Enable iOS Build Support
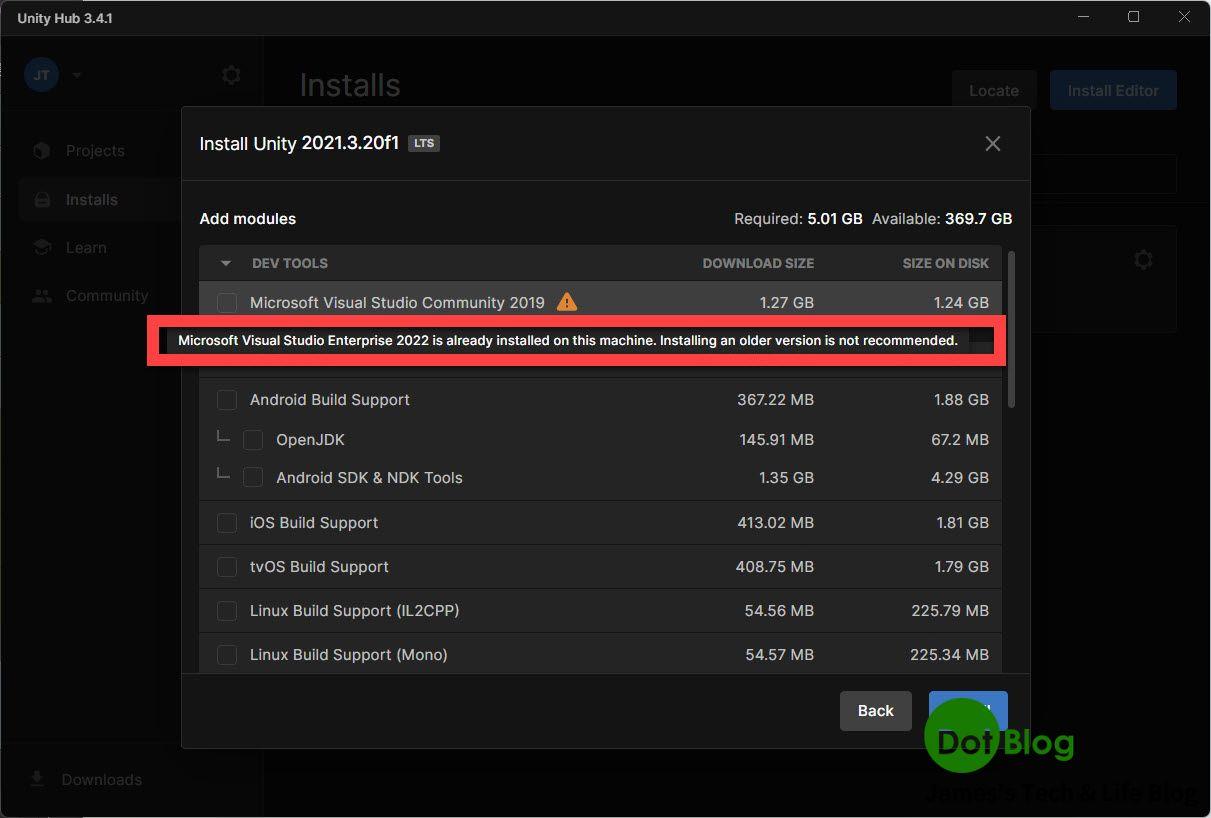The width and height of the screenshot is (1211, 818). (x=226, y=522)
